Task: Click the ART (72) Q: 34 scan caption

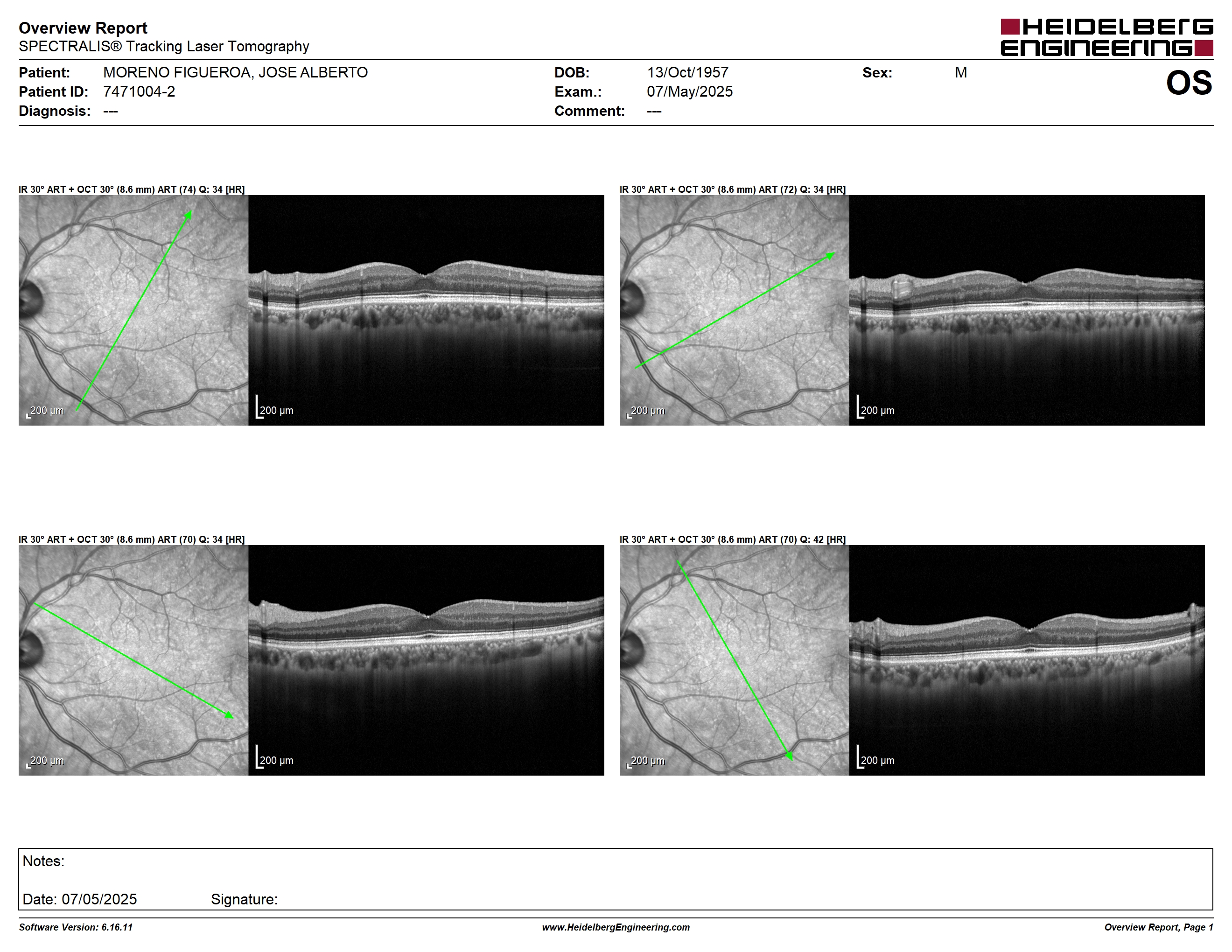Action: tap(732, 189)
